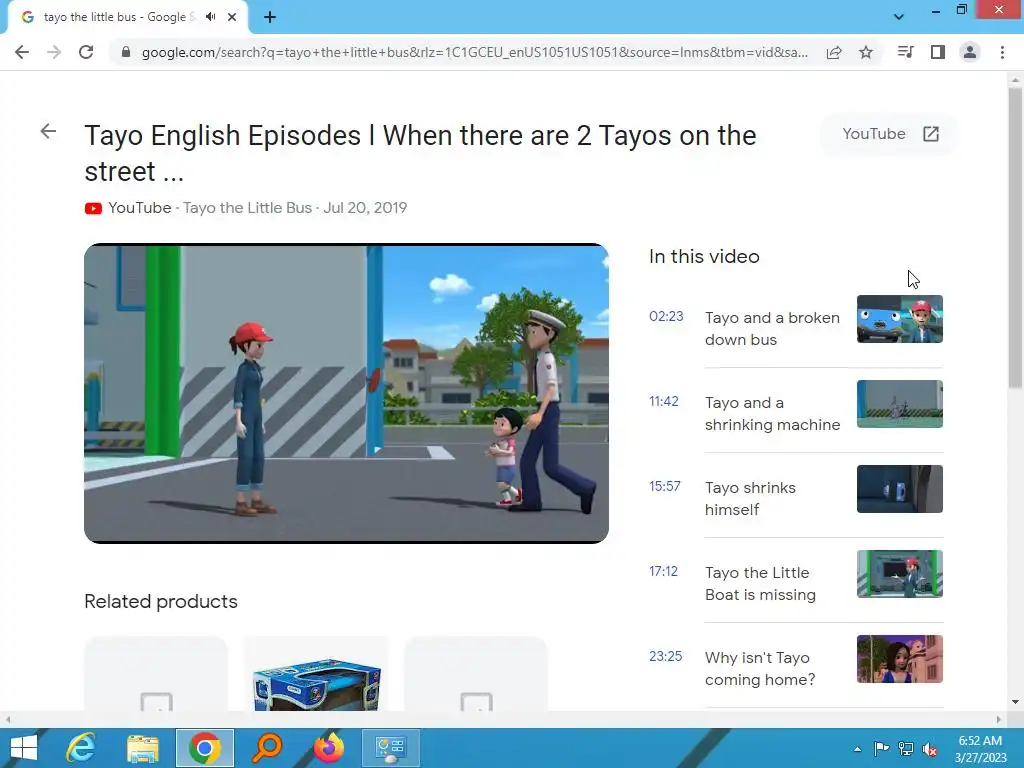Click the 'Tayo shrinks himself' thumbnail
This screenshot has width=1024, height=768.
click(900, 488)
